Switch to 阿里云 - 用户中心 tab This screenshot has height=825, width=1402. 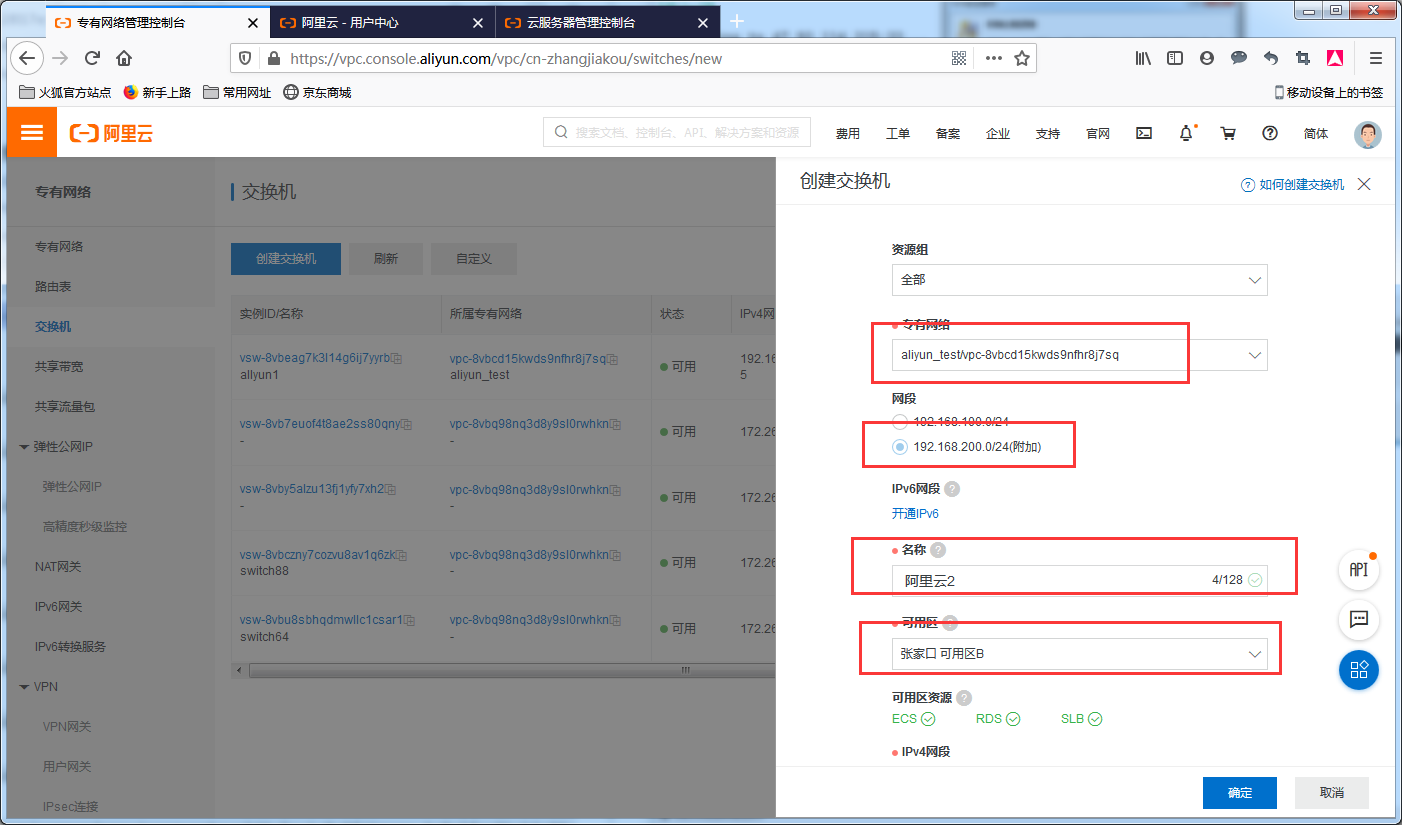380,22
